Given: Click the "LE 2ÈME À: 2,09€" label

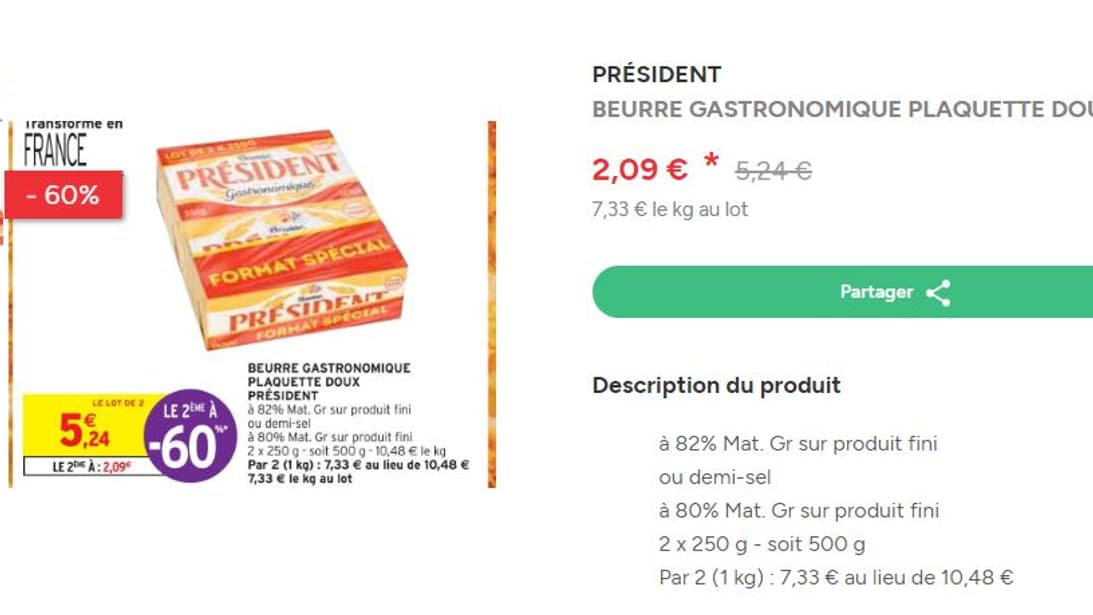Looking at the screenshot, I should [92, 465].
